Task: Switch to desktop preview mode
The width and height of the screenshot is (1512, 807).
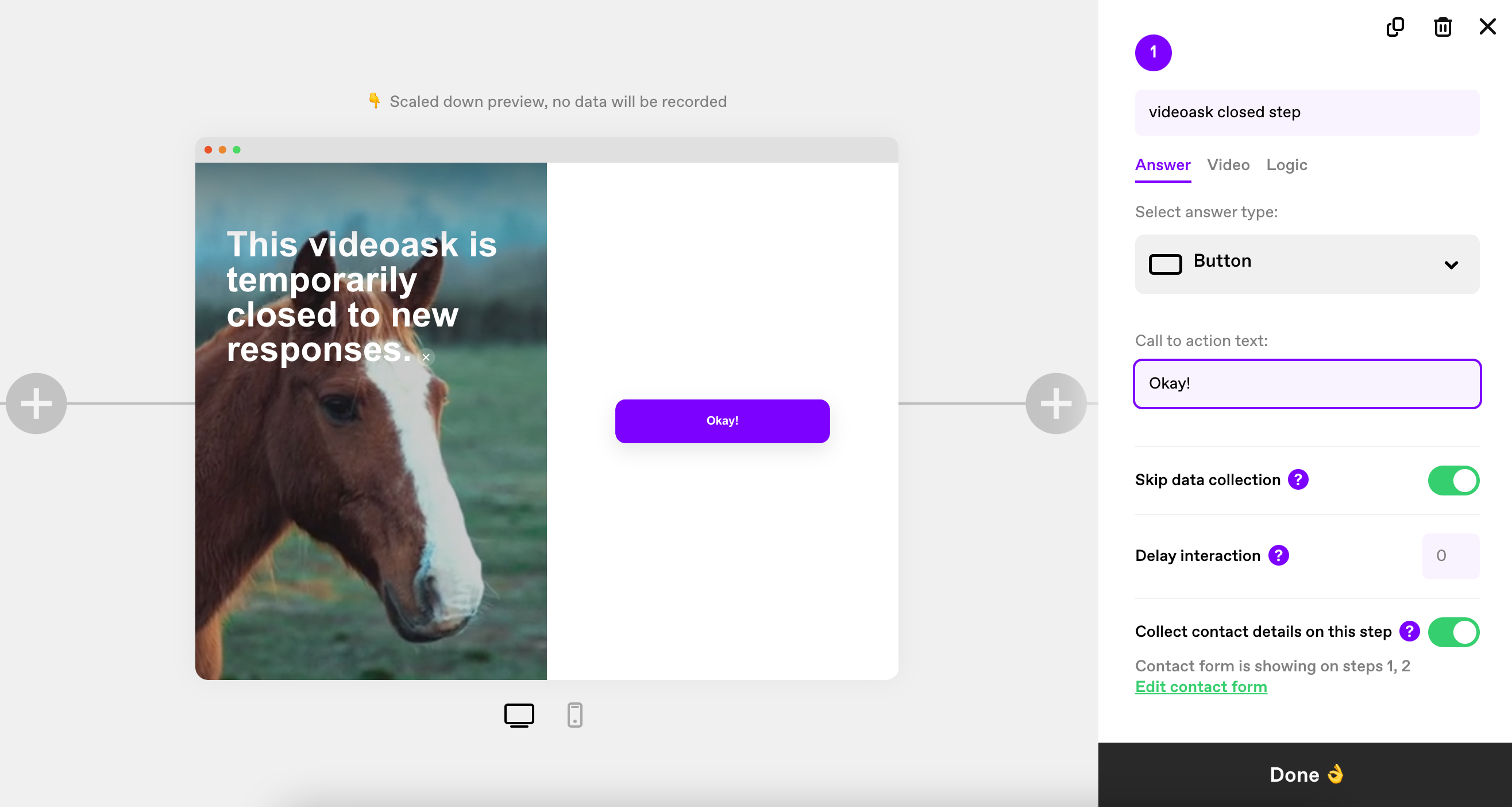Action: click(x=519, y=715)
